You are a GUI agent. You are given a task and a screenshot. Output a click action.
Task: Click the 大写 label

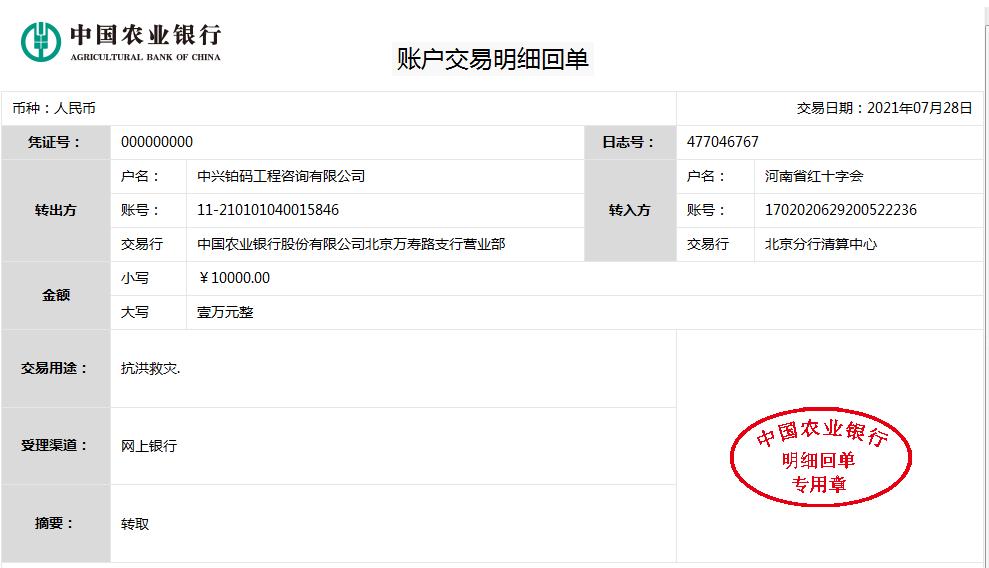click(135, 313)
